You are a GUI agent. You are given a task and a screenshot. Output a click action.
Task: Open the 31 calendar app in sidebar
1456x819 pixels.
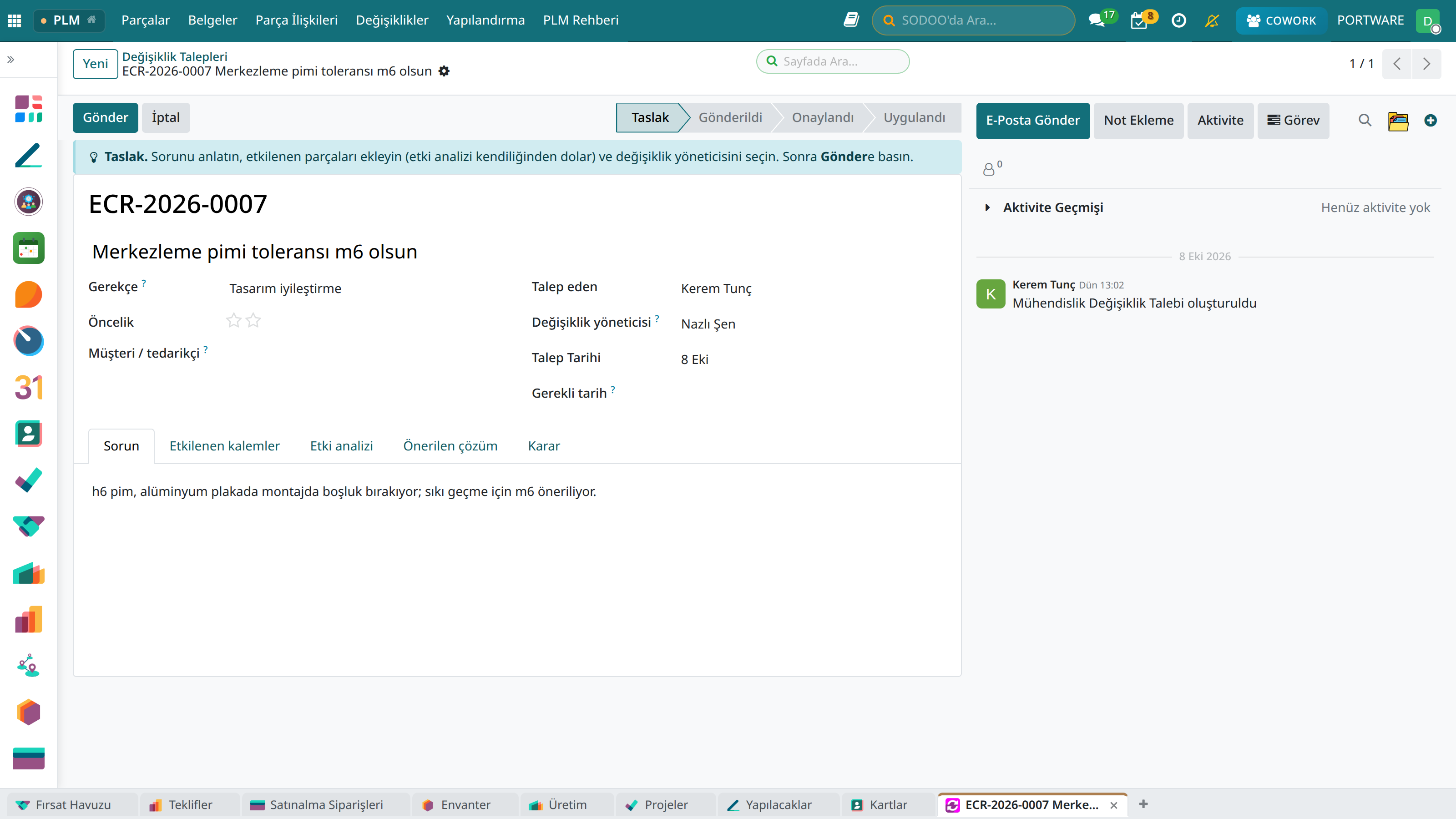click(x=28, y=388)
